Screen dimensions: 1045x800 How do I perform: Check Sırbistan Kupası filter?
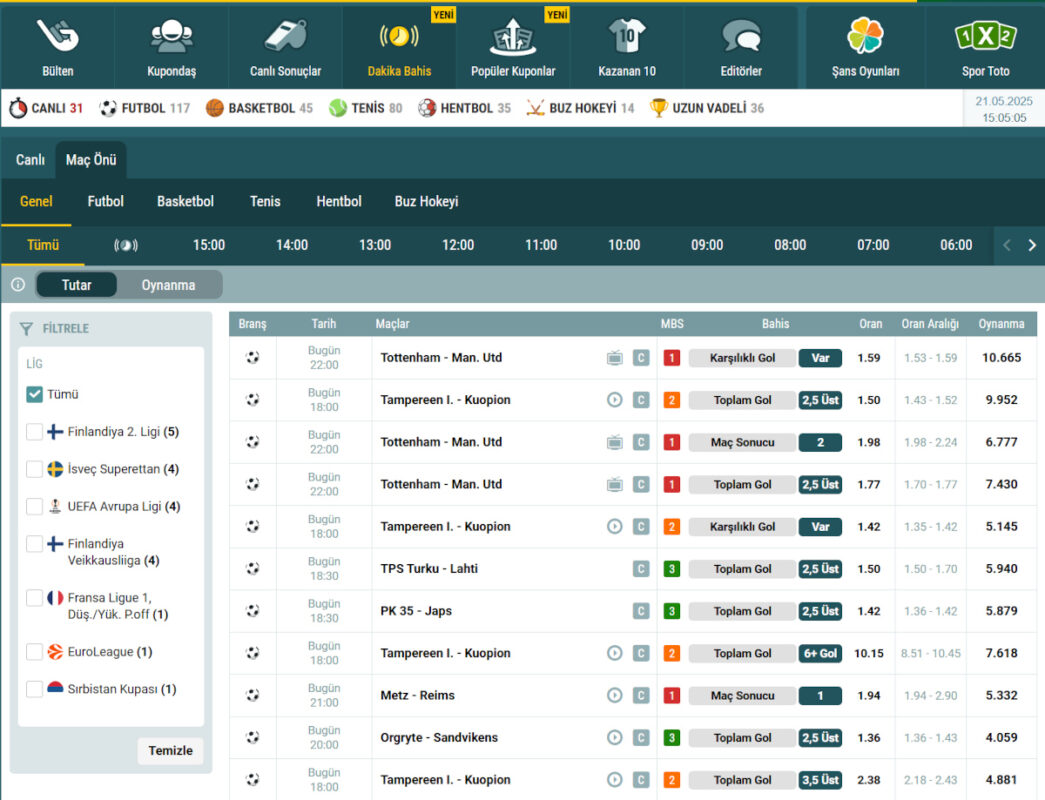(x=34, y=689)
